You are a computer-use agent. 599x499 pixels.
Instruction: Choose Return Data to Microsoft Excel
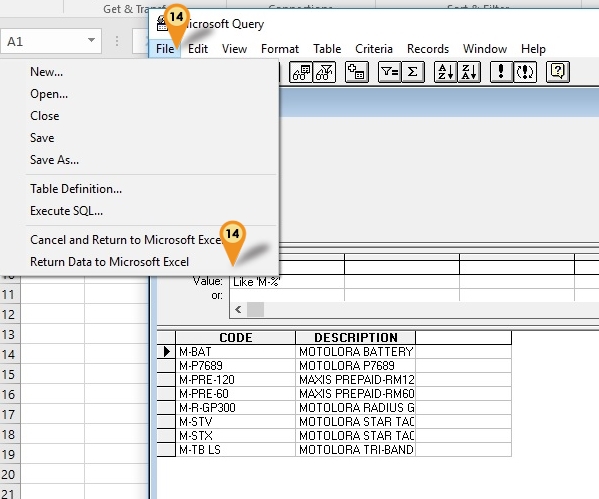click(x=139, y=262)
